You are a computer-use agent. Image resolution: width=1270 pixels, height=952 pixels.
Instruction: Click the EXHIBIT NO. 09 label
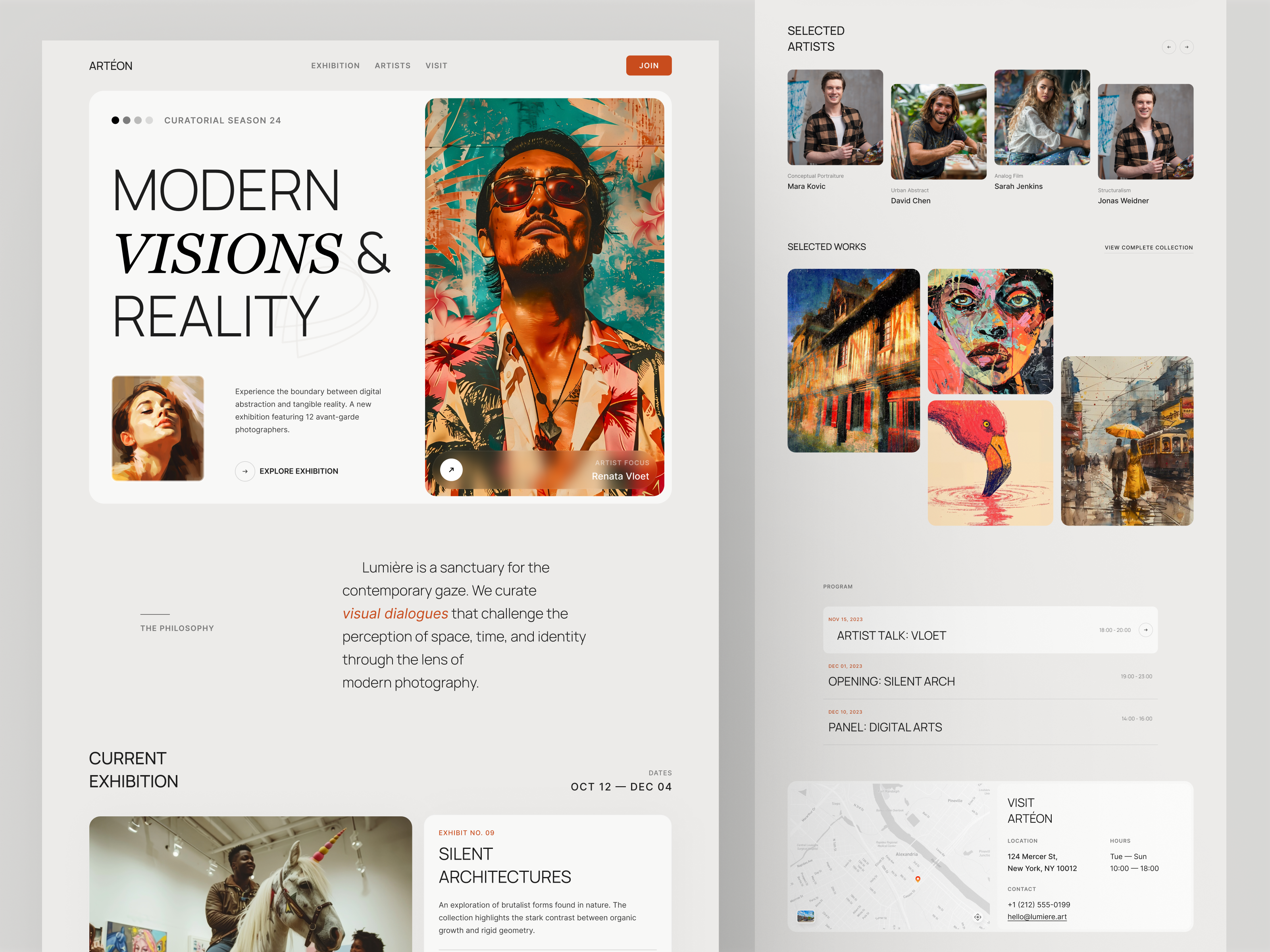pyautogui.click(x=466, y=833)
